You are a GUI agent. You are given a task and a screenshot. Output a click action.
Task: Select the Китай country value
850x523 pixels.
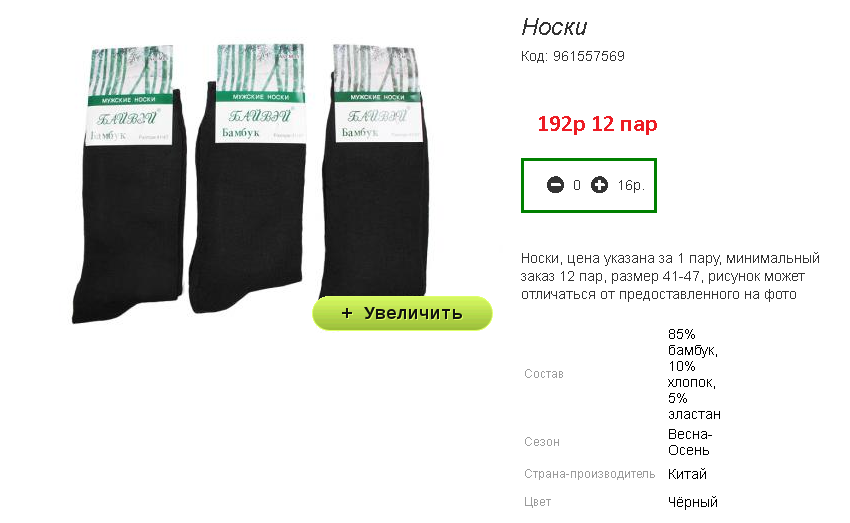click(687, 474)
